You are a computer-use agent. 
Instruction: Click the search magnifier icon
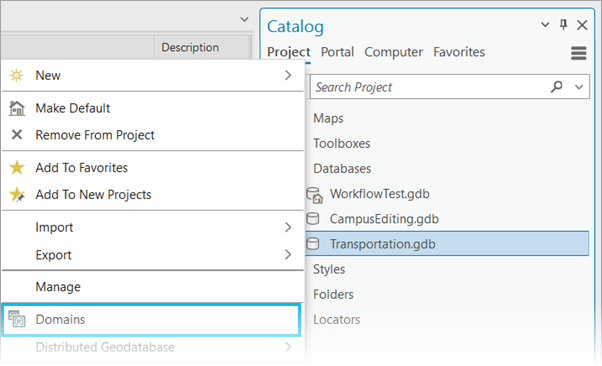(x=556, y=87)
